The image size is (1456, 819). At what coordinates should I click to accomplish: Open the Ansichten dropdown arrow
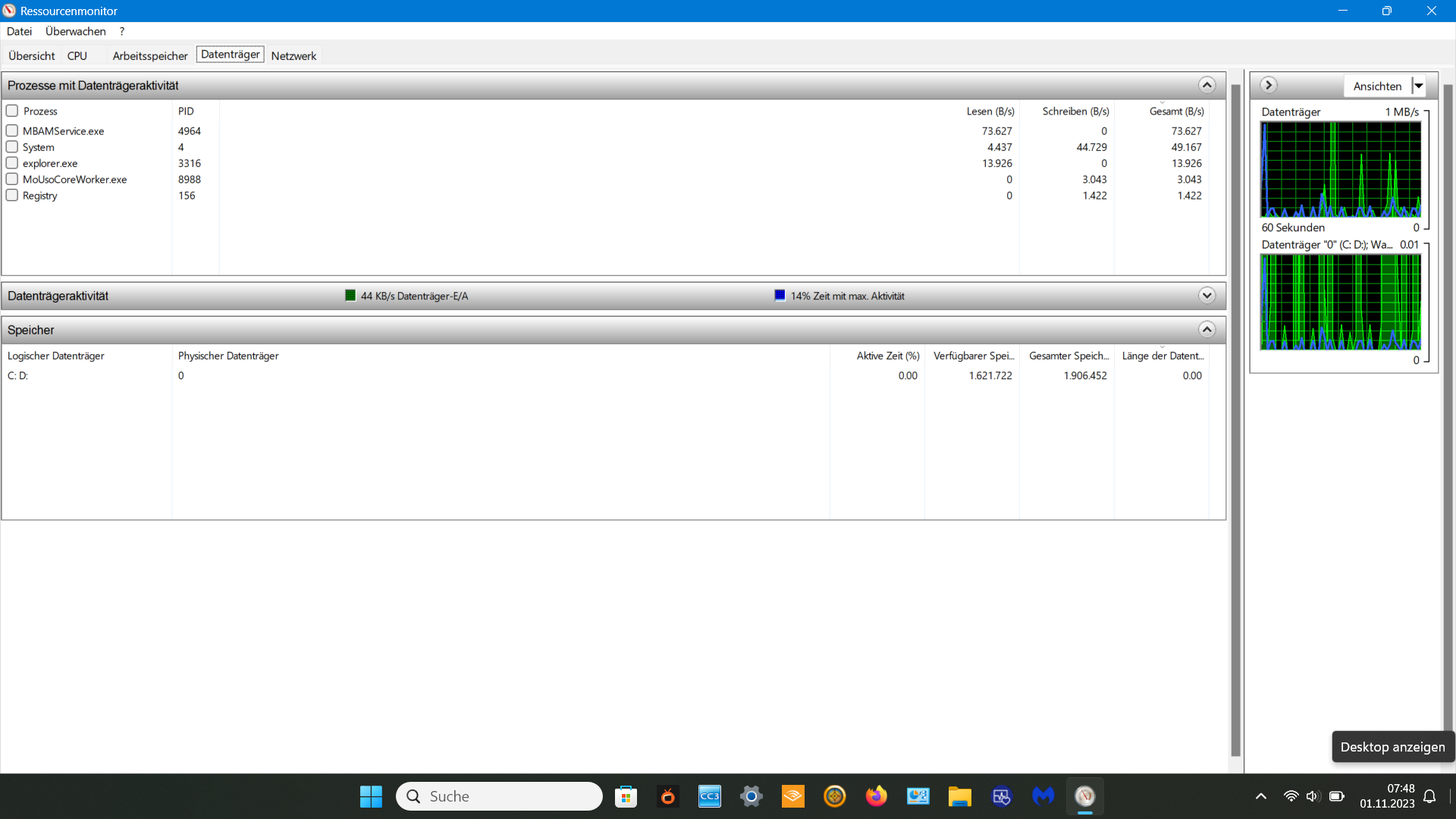(1418, 86)
